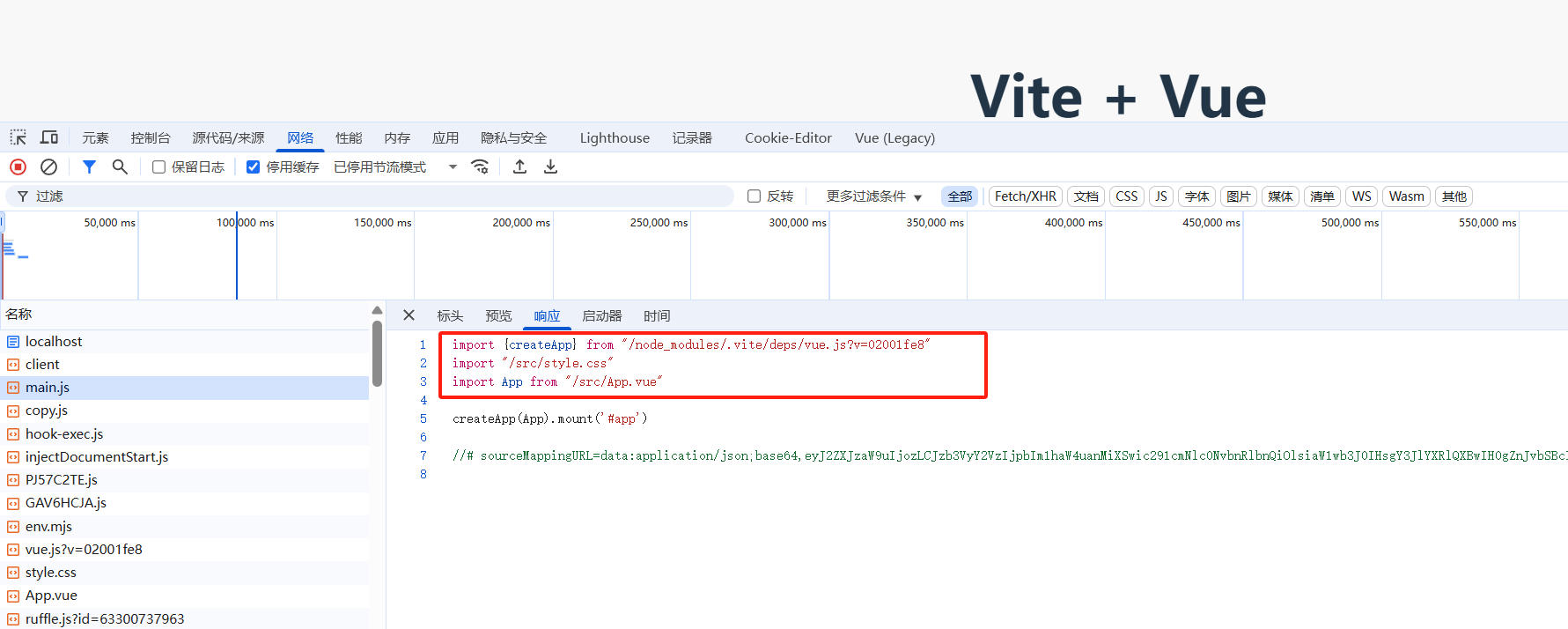Filter requests by Other (其他)
Screen dimensions: 1568x629
pos(1454,196)
